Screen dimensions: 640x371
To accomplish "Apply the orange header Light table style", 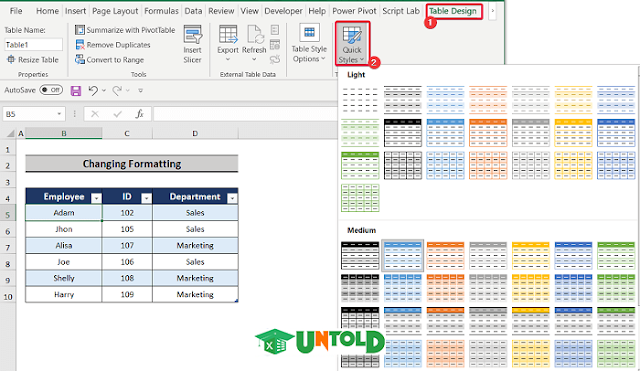I will pos(488,133).
